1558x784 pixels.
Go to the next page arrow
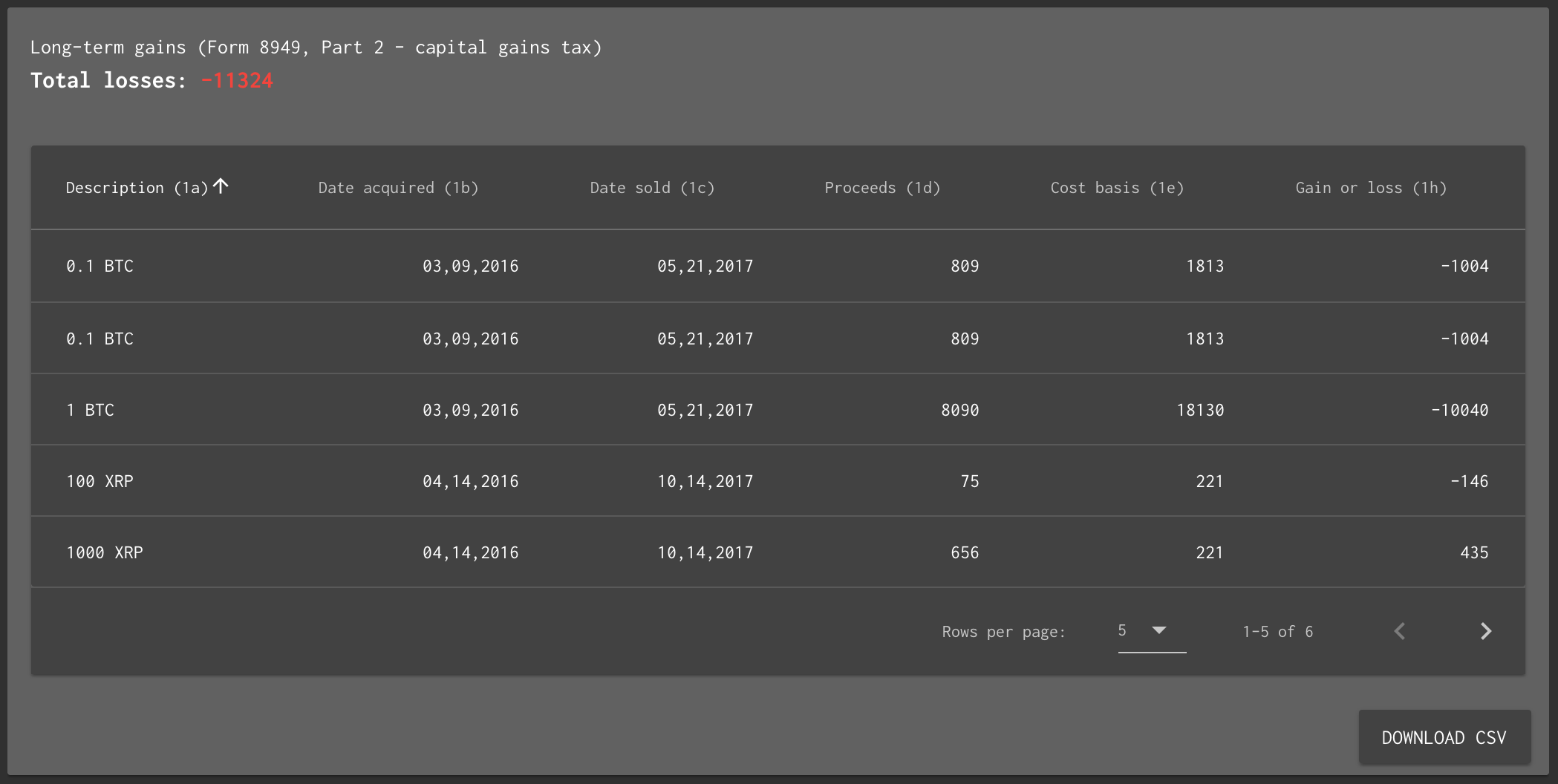coord(1485,631)
